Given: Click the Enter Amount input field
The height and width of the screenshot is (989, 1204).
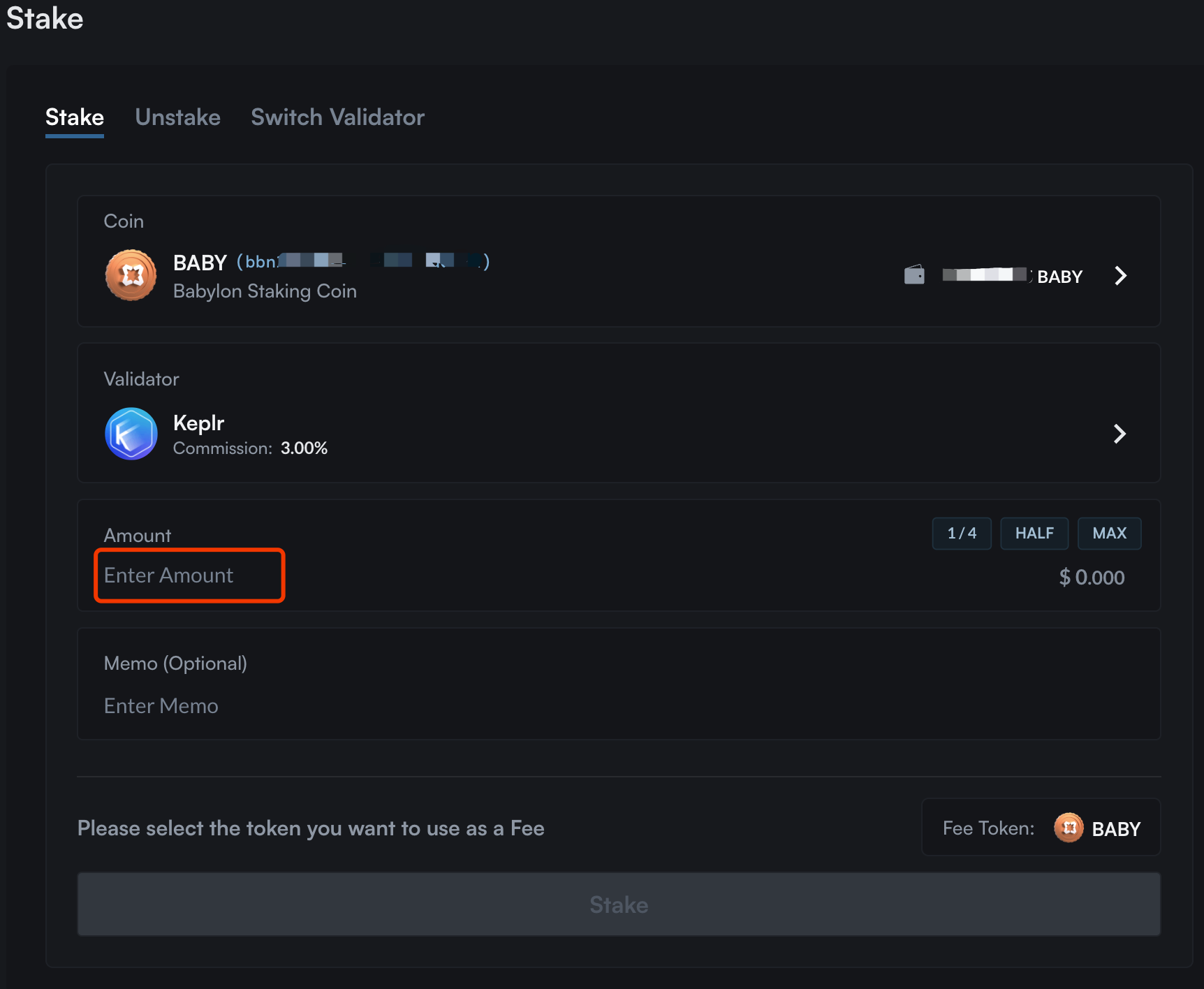Looking at the screenshot, I should (x=189, y=575).
